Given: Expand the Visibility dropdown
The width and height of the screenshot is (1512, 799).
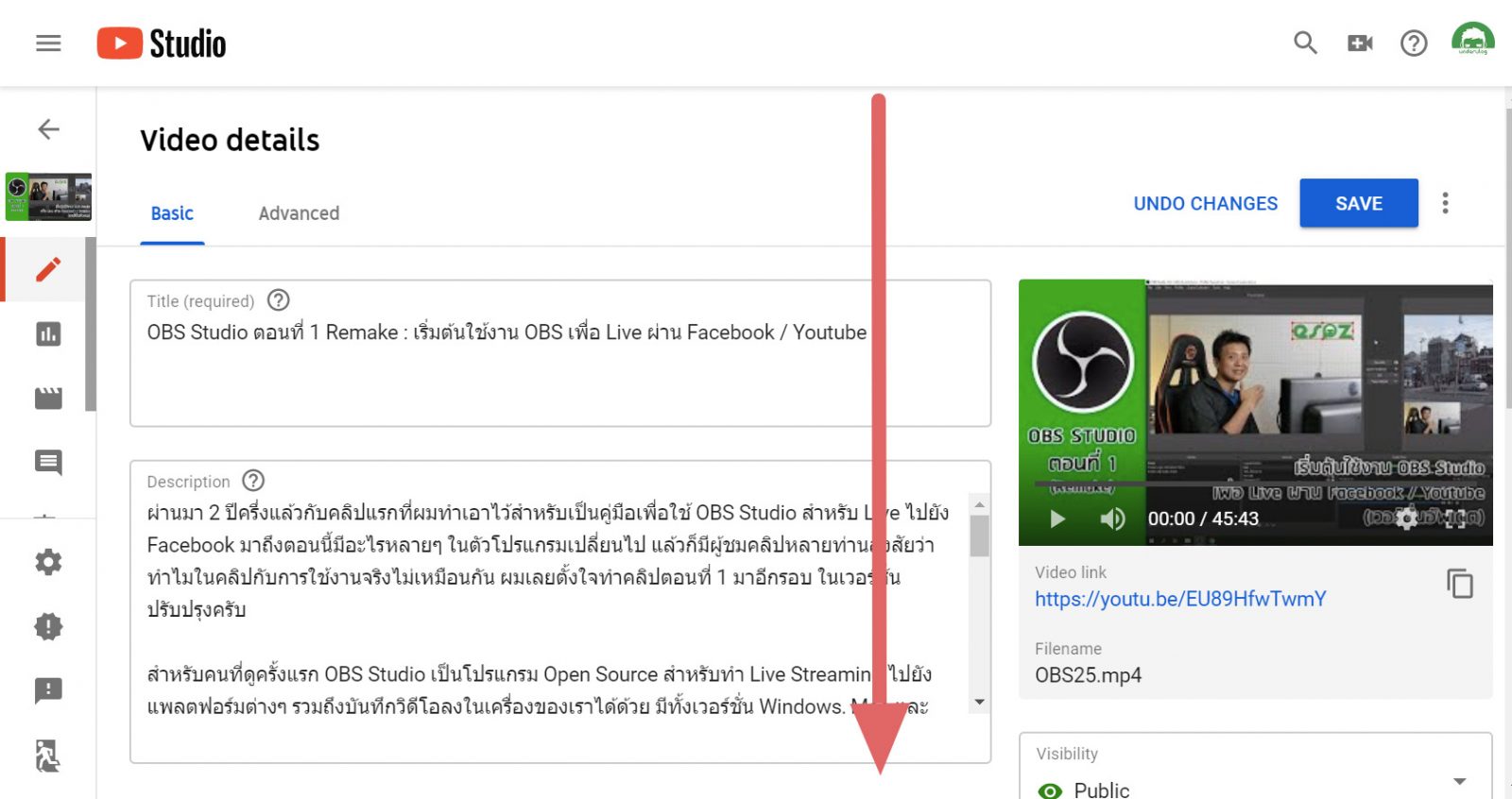Looking at the screenshot, I should coord(1459,781).
